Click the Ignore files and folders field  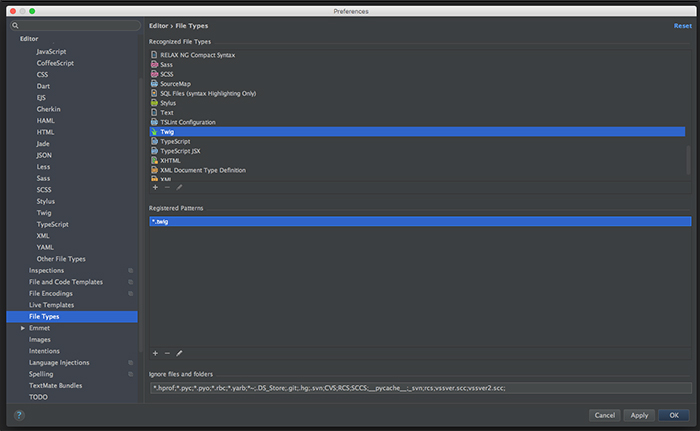[x=421, y=388]
